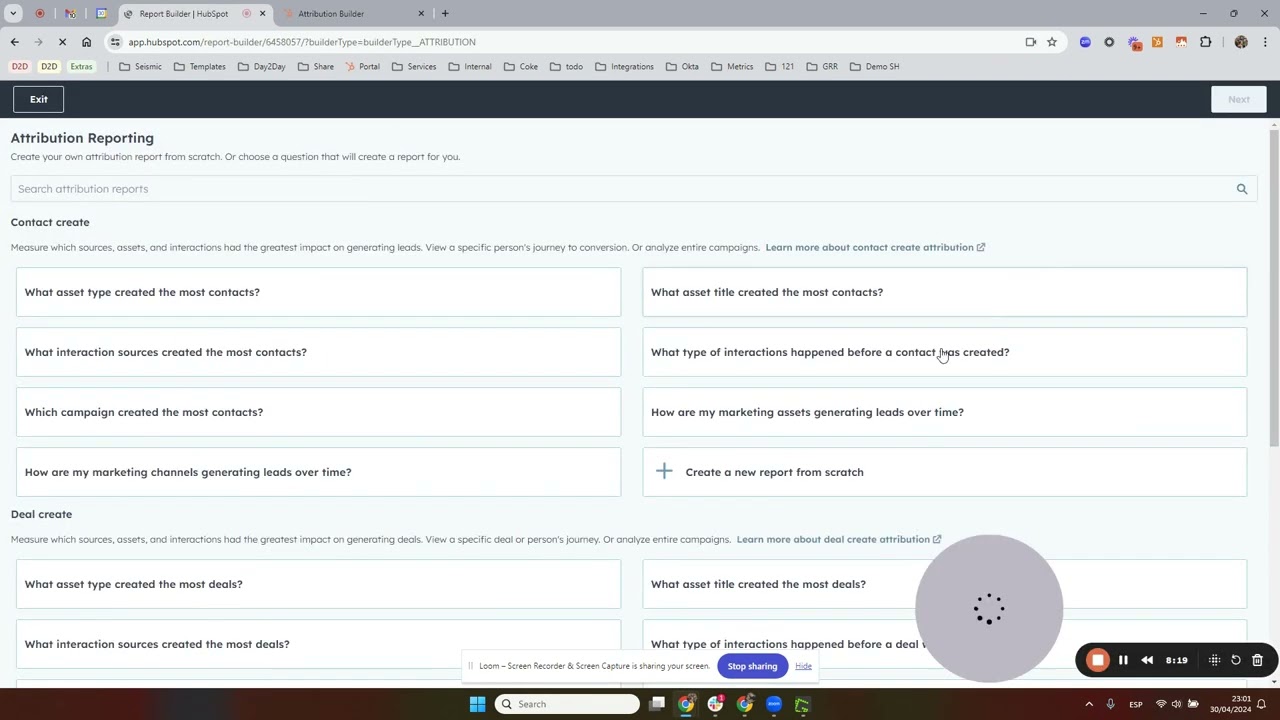Screen dimensions: 1280x720
Task: Open Learn more about contact create attribution
Action: [x=875, y=247]
